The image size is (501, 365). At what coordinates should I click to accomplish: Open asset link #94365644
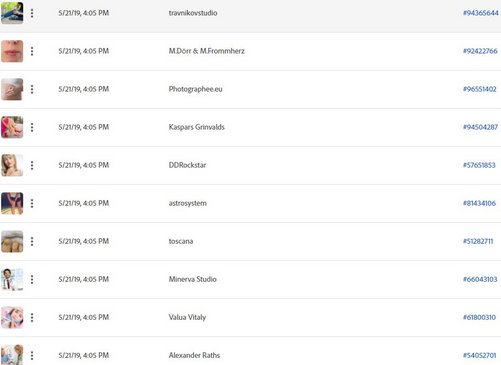click(480, 13)
